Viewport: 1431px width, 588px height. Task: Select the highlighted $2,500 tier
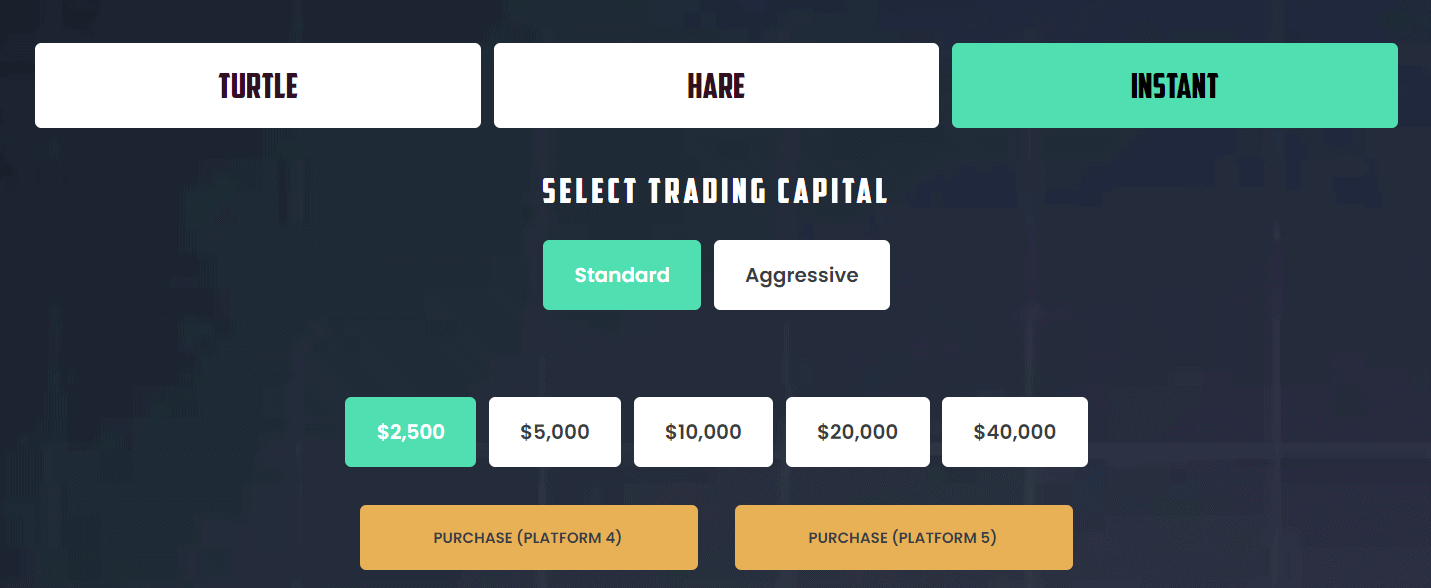[x=410, y=431]
